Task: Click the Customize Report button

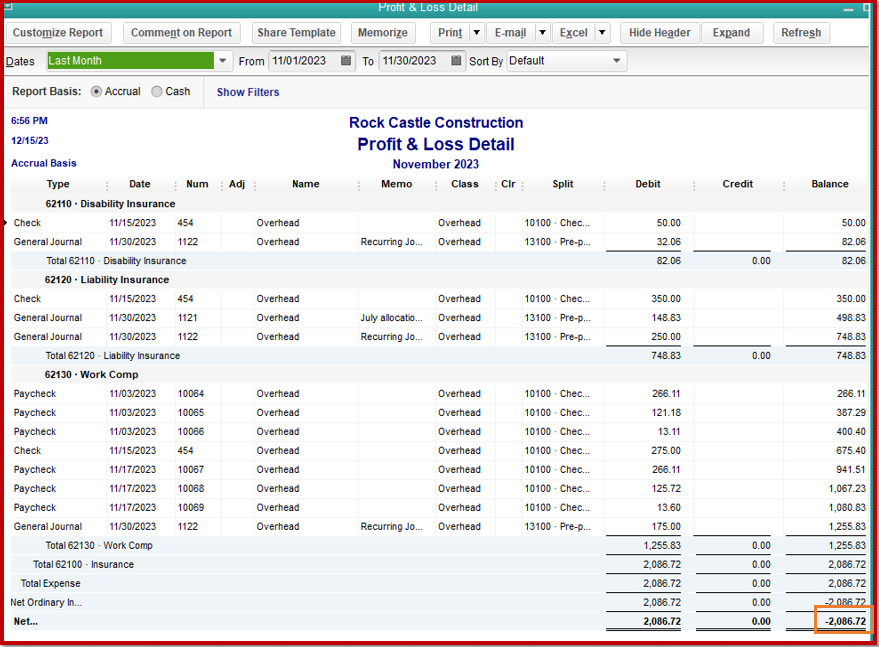Action: [58, 33]
